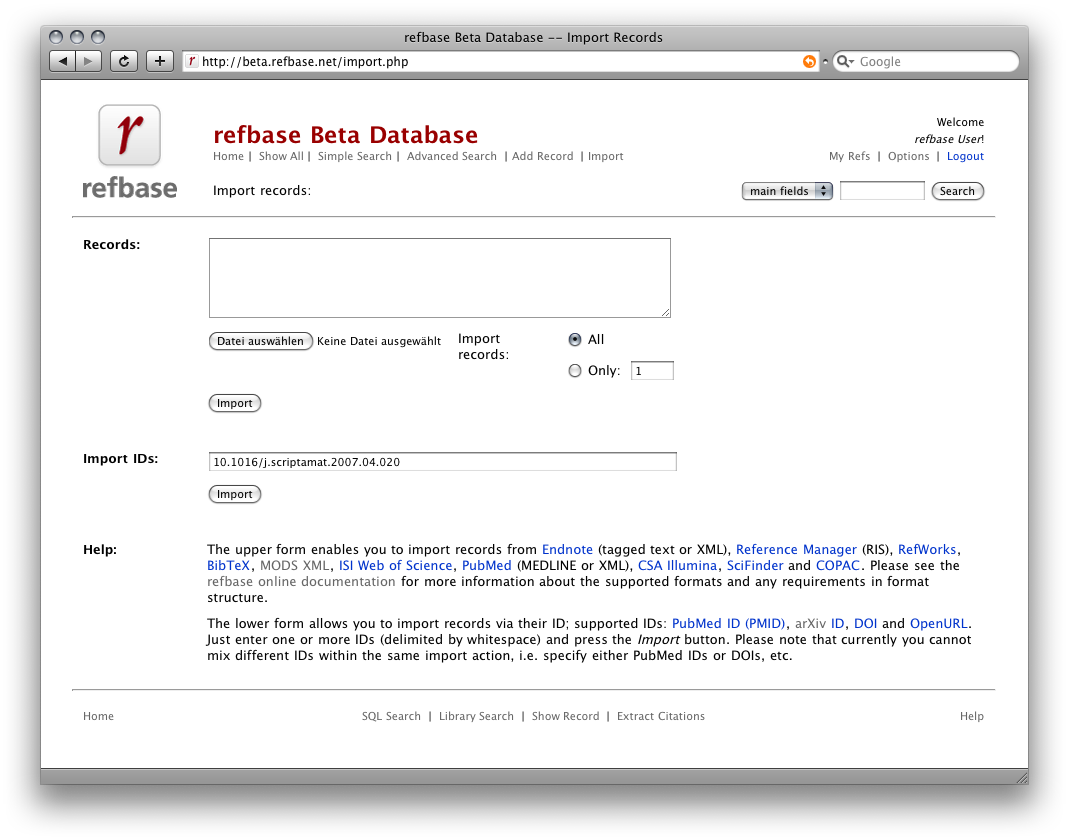
Task: Open the My Refs link
Action: click(x=849, y=156)
